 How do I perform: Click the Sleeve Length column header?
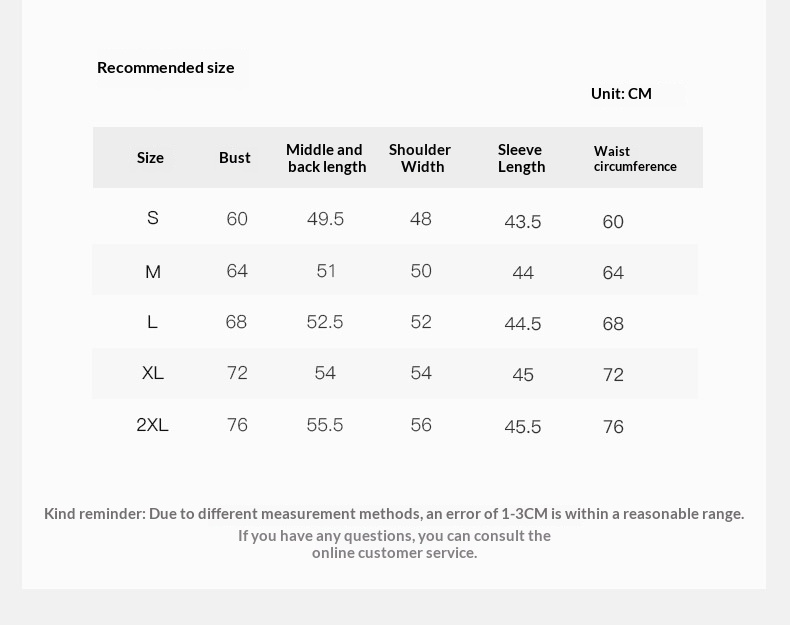coord(521,158)
